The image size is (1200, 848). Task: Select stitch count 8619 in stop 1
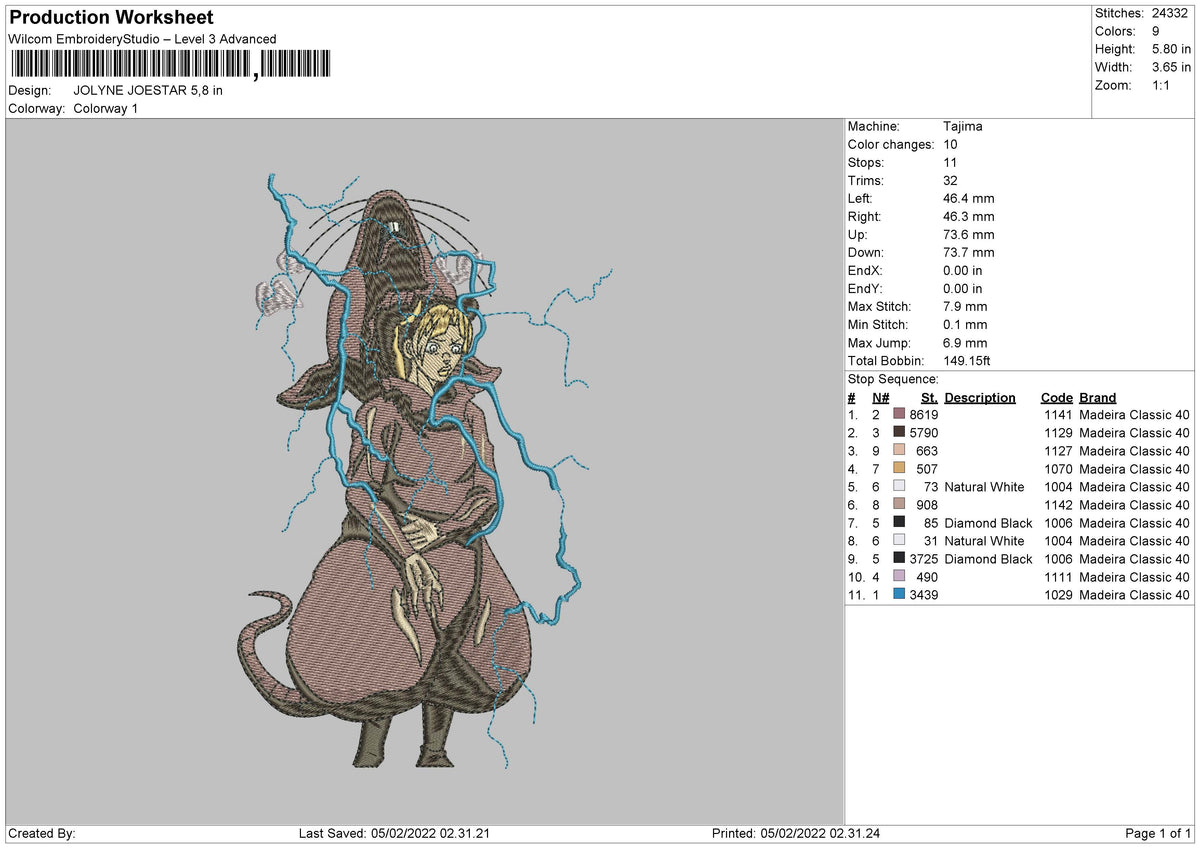(x=923, y=414)
